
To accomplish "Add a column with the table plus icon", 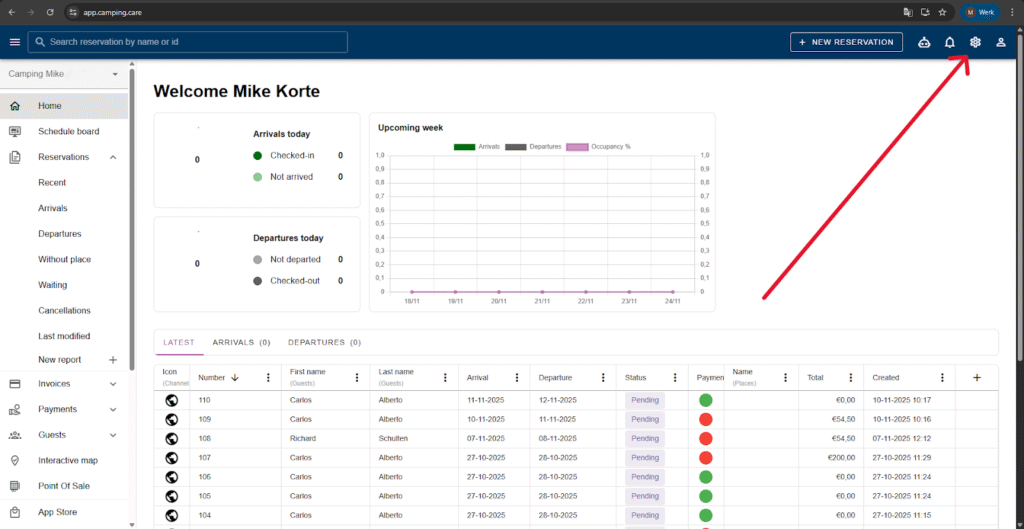I will pyautogui.click(x=977, y=378).
